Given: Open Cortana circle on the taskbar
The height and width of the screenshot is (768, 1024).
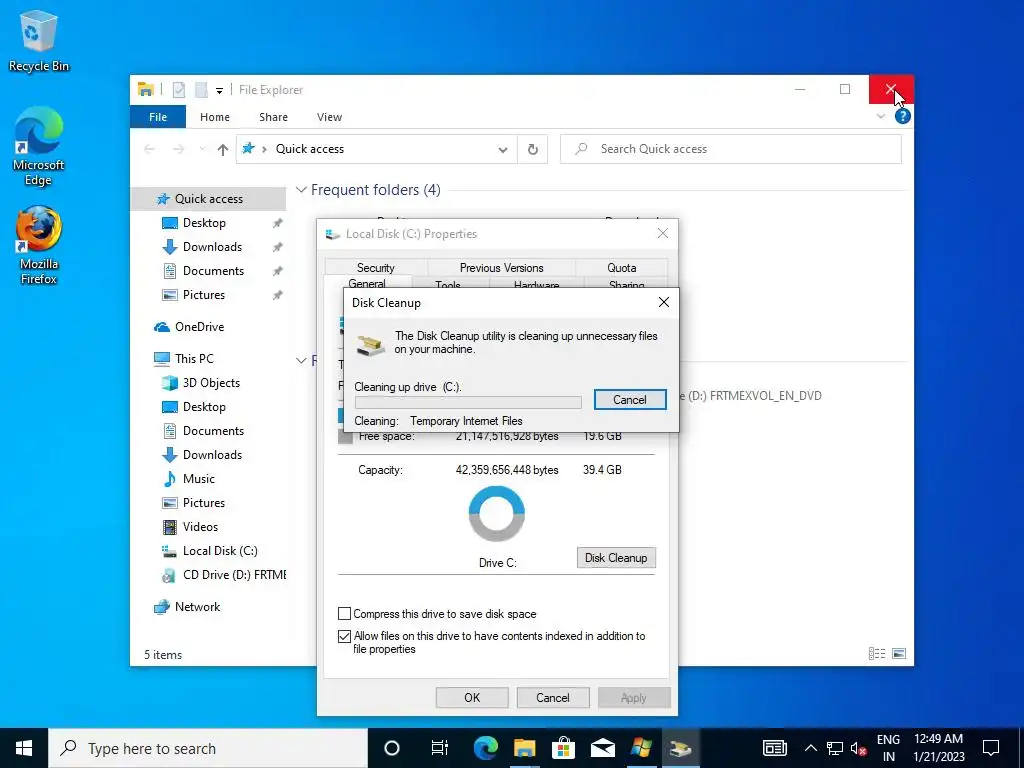Looking at the screenshot, I should pyautogui.click(x=391, y=748).
